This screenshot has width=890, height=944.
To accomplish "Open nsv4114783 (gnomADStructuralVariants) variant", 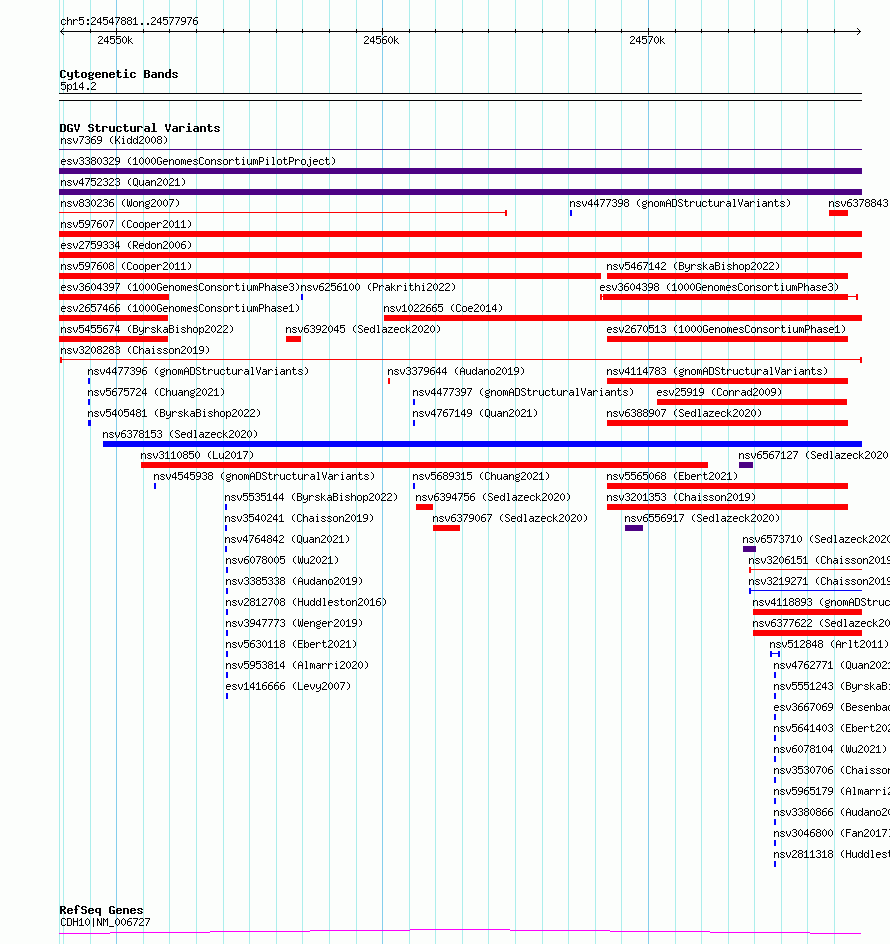I will pyautogui.click(x=717, y=372).
